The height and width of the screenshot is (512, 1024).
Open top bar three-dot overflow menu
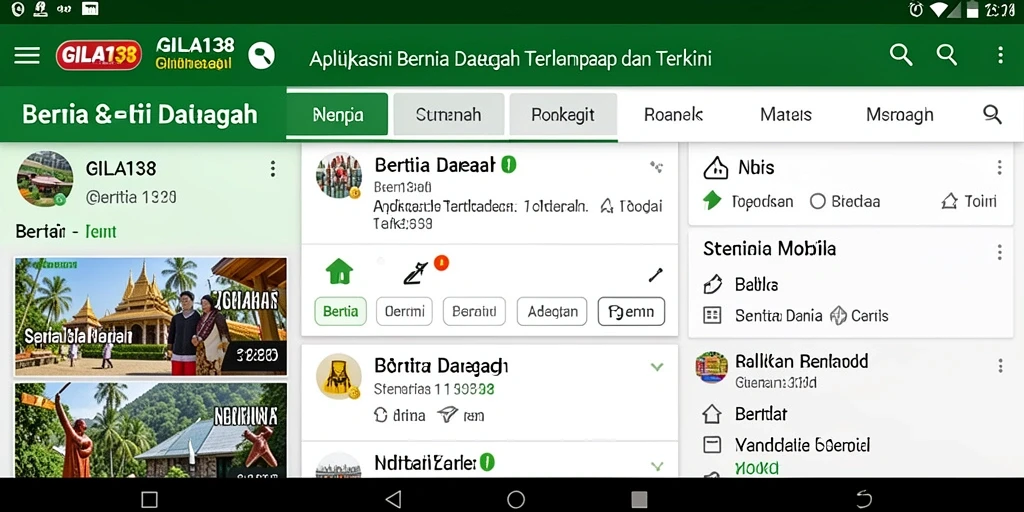[x=1000, y=55]
